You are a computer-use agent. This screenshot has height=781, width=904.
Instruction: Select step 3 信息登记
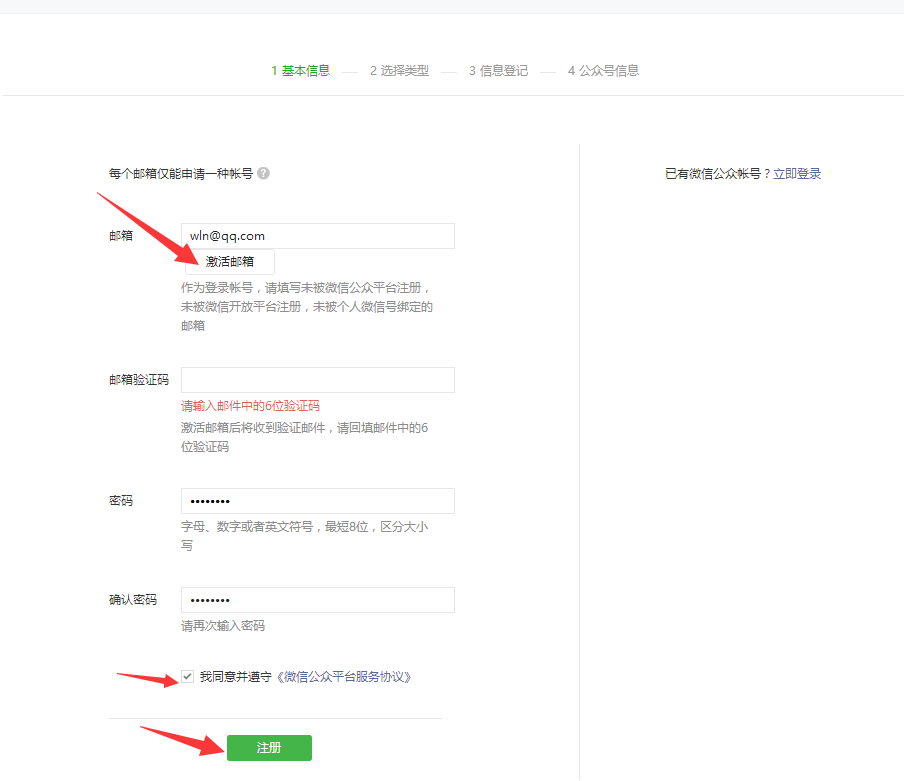point(498,71)
